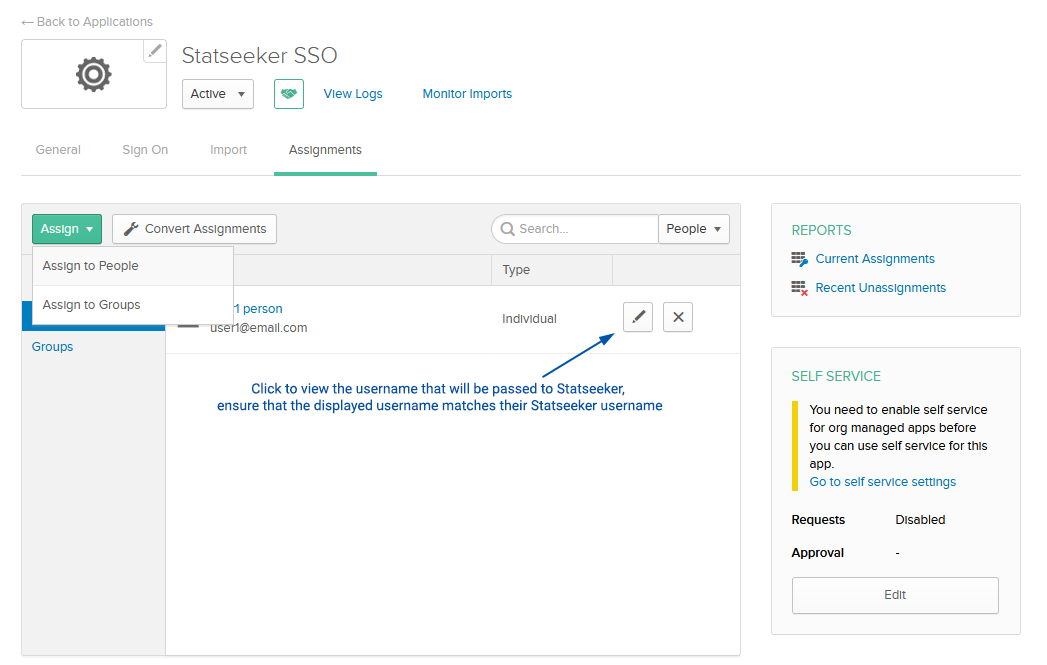This screenshot has height=665, width=1047.
Task: Open the People filter dropdown
Action: (694, 229)
